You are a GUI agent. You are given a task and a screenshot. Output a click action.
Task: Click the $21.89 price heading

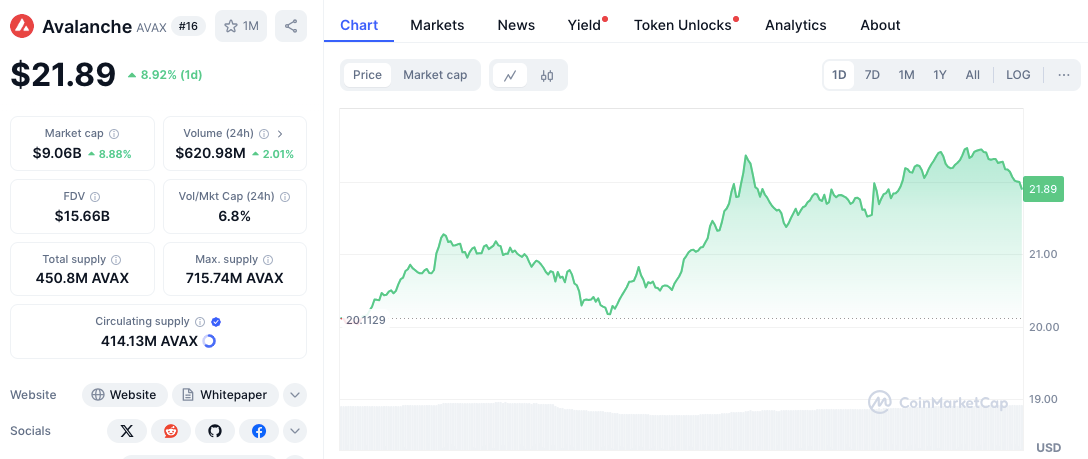63,75
